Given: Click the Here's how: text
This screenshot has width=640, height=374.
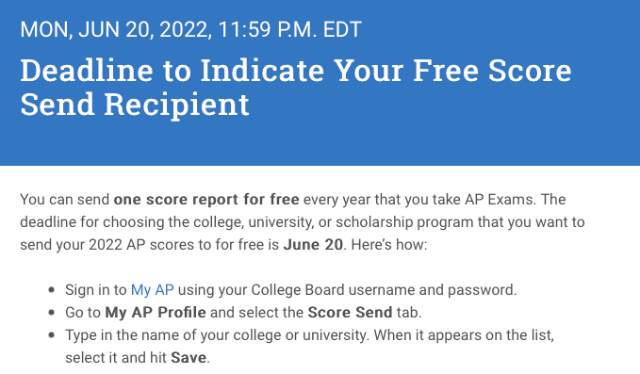Looking at the screenshot, I should pos(389,245).
